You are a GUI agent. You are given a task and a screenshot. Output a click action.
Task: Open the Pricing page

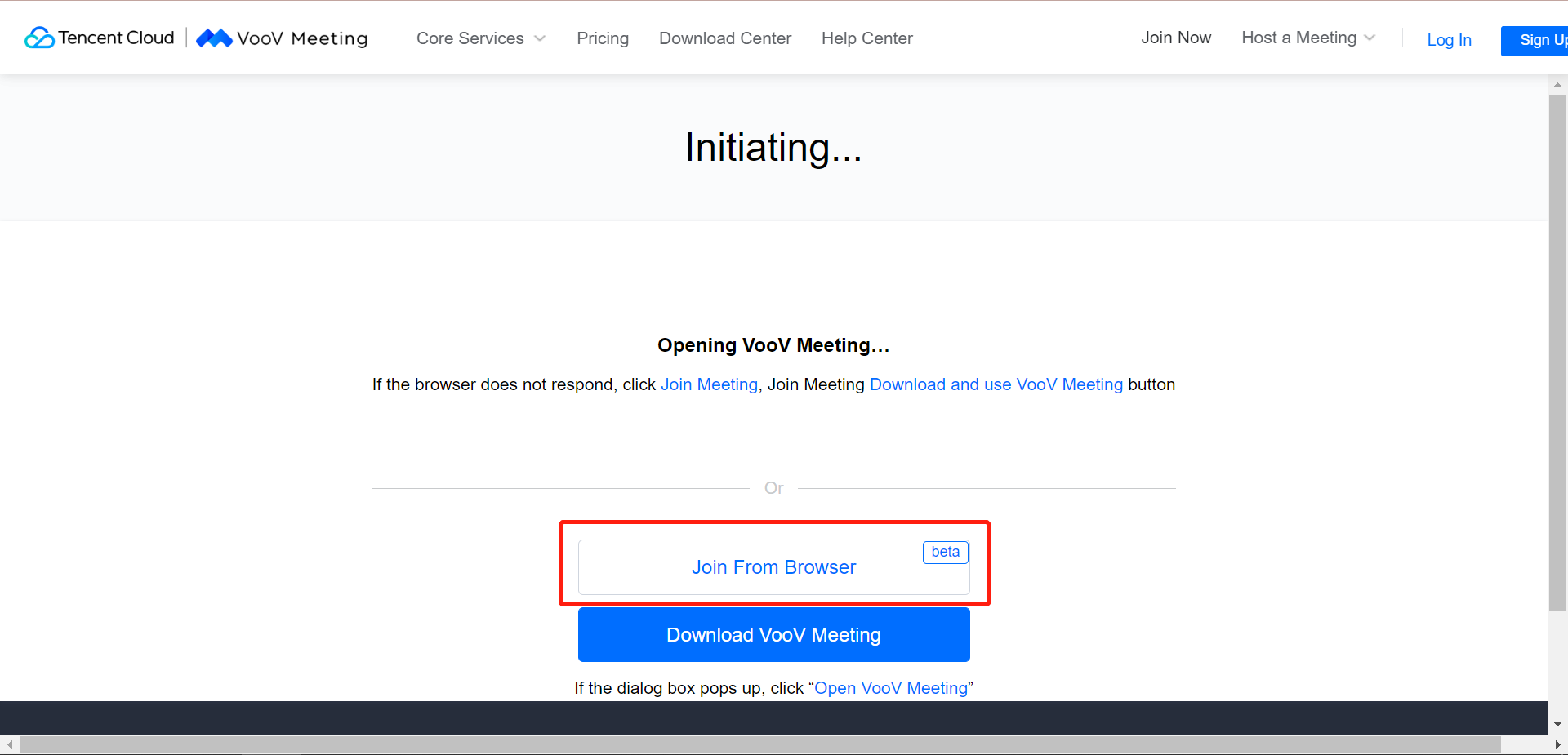603,38
